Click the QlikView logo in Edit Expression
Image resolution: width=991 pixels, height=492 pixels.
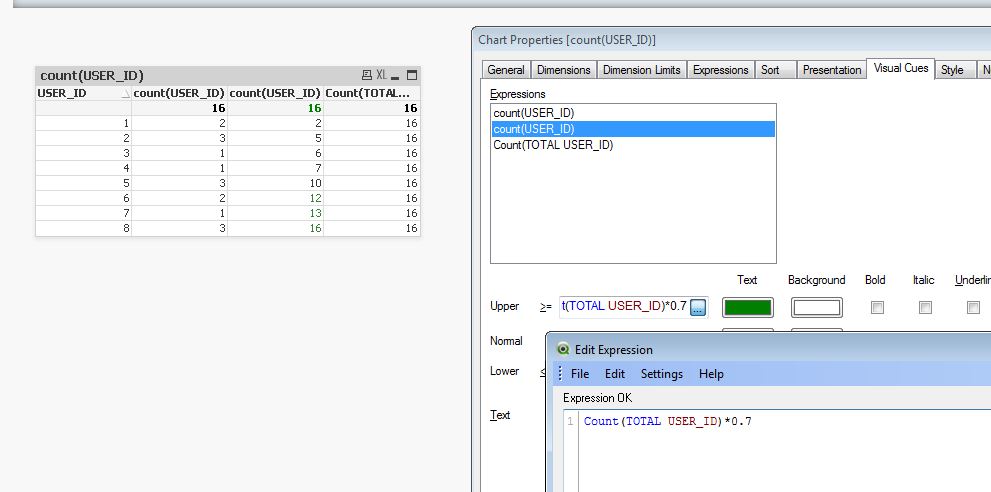pyautogui.click(x=563, y=350)
